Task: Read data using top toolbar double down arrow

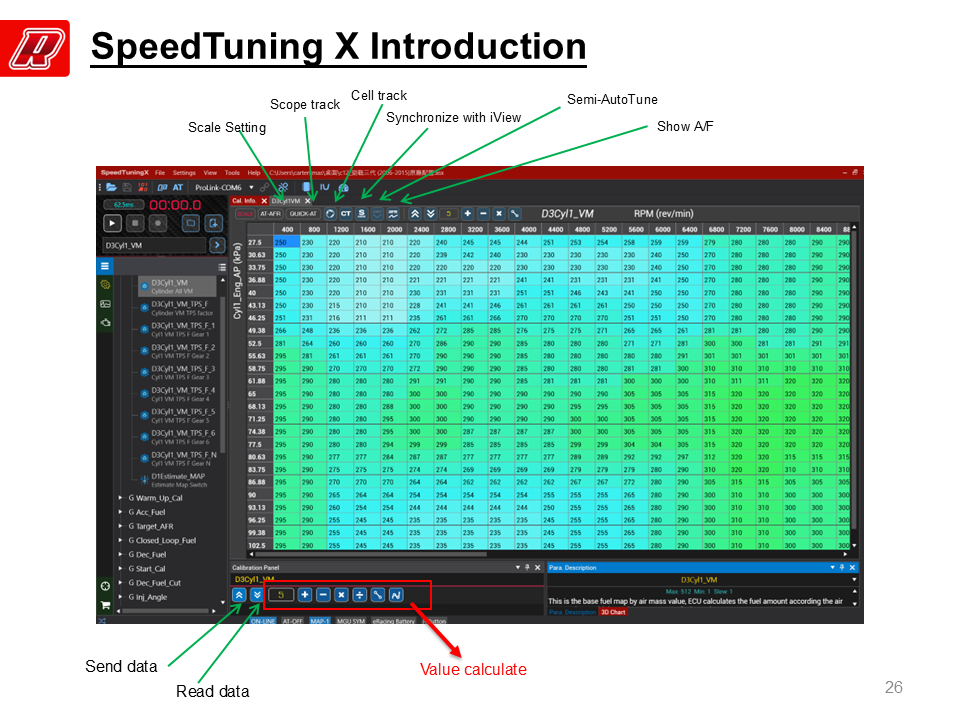Action: [x=430, y=214]
